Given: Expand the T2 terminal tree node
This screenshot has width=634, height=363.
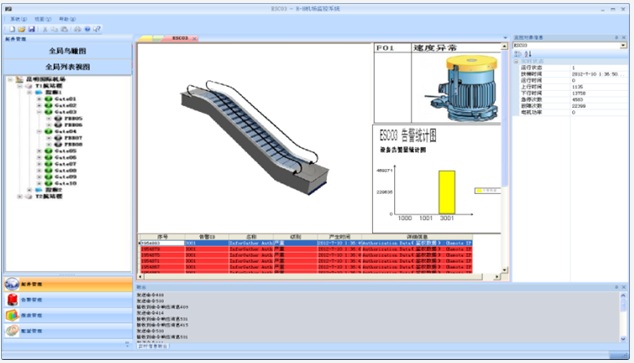Looking at the screenshot, I should 19,196.
